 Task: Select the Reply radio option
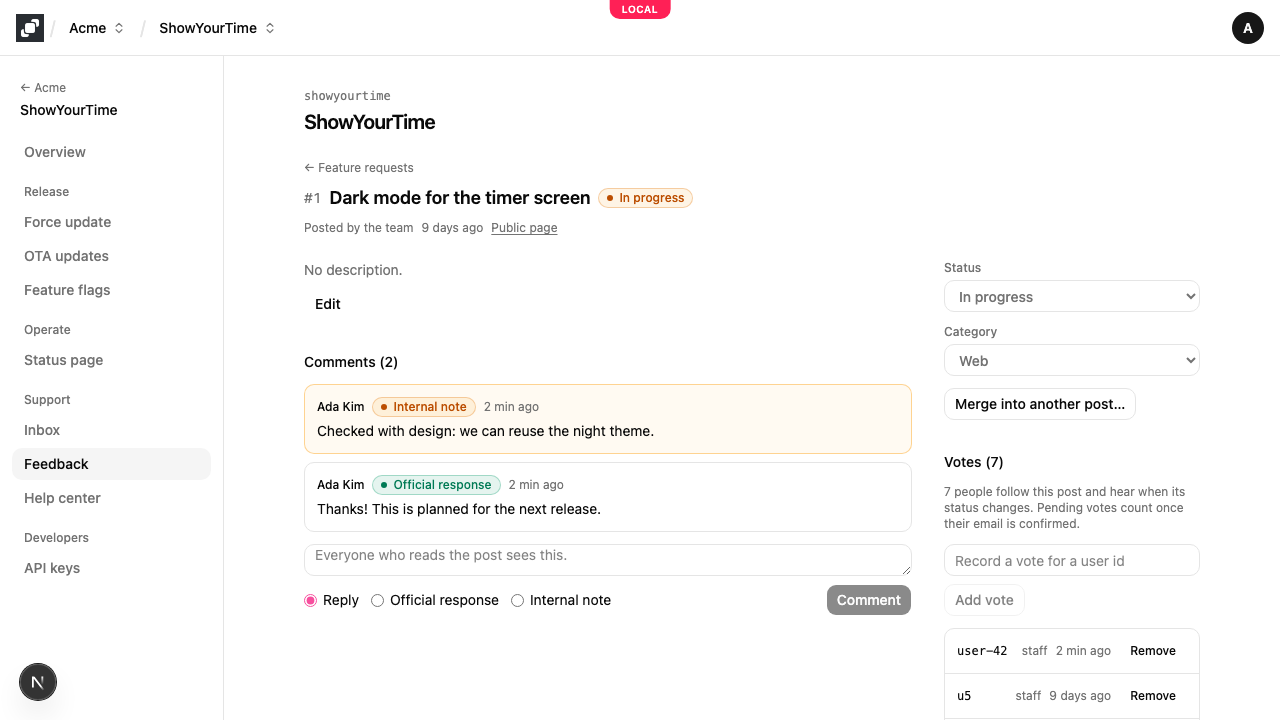click(x=311, y=601)
